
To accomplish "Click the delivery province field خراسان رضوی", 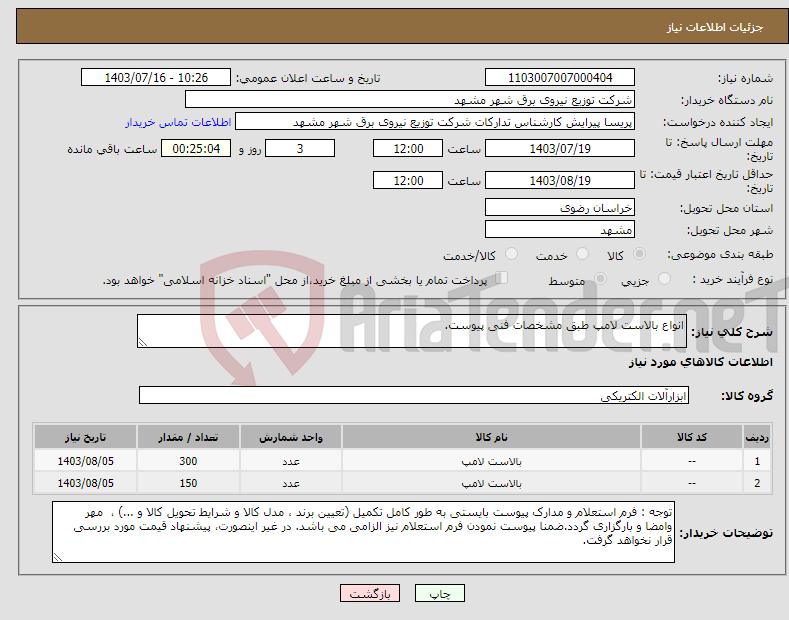I will click(x=560, y=207).
